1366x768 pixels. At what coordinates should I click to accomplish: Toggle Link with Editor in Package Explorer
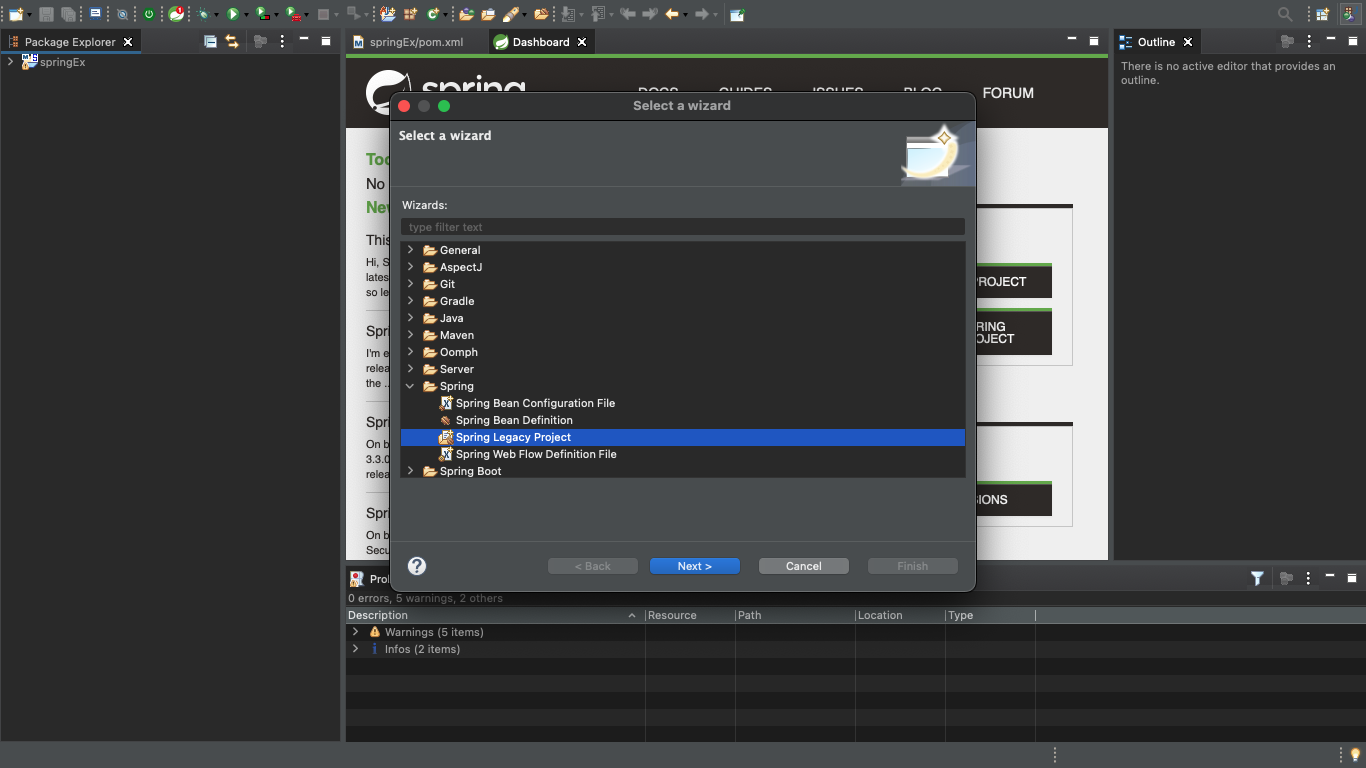click(232, 42)
